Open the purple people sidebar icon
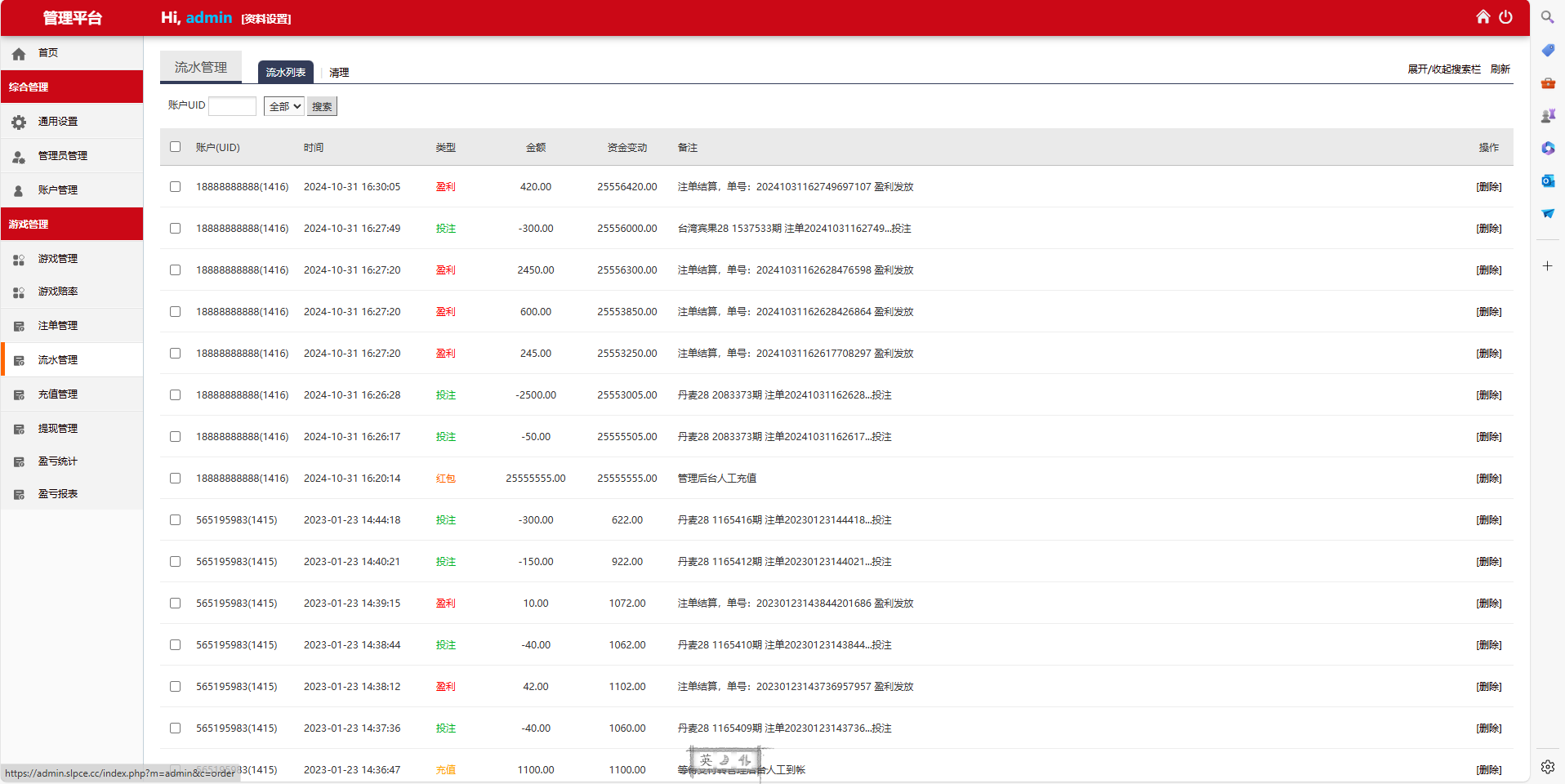Image resolution: width=1565 pixels, height=784 pixels. [1547, 115]
